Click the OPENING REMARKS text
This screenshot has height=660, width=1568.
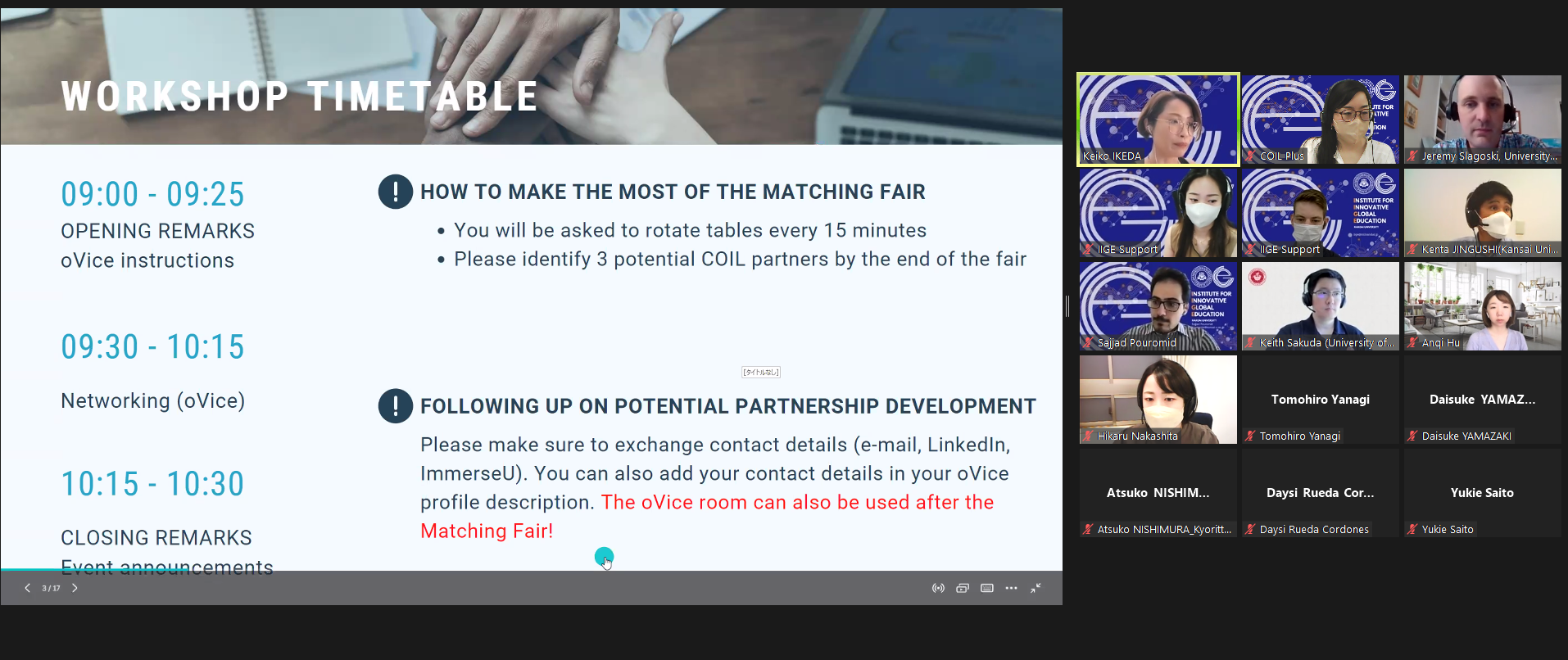click(157, 231)
